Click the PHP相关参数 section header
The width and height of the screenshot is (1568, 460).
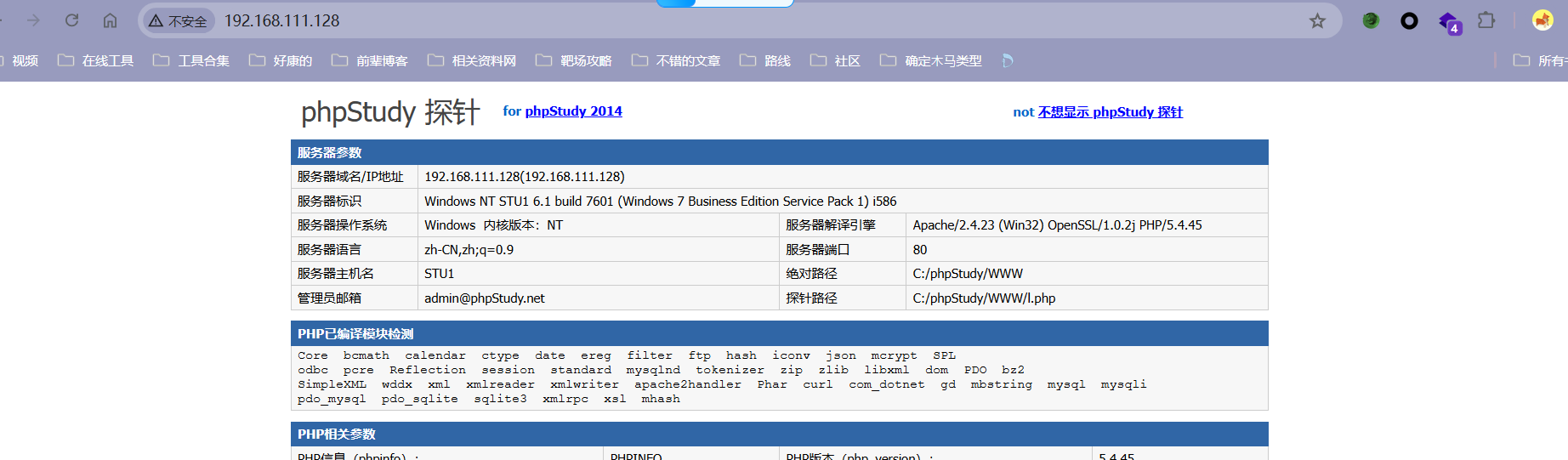coord(779,434)
